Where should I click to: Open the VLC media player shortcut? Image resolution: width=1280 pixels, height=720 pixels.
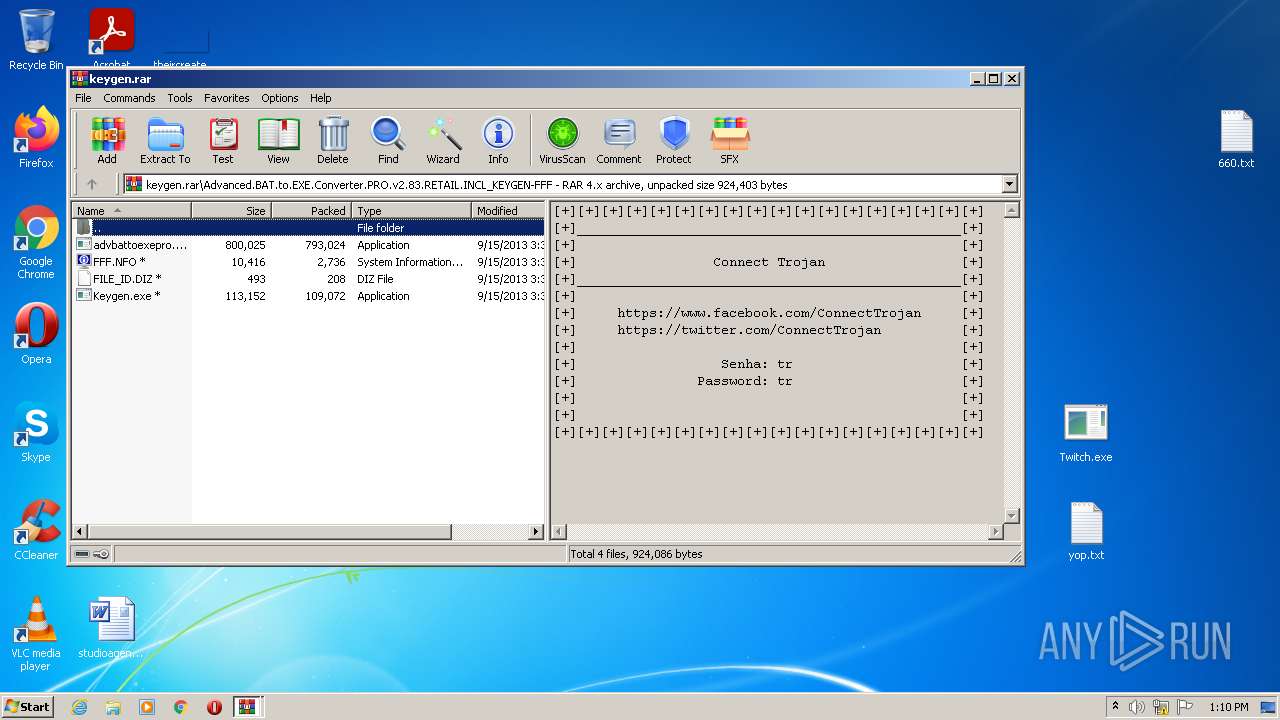[x=36, y=634]
